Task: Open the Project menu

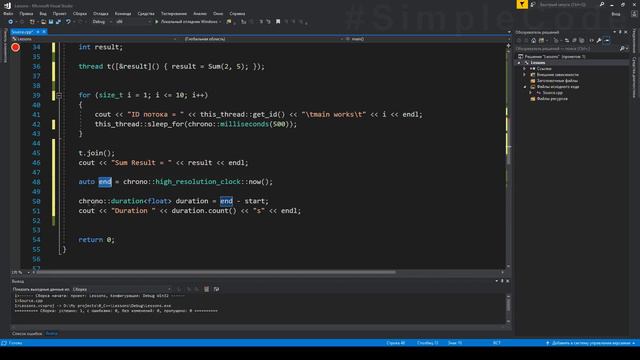Action: click(x=60, y=13)
